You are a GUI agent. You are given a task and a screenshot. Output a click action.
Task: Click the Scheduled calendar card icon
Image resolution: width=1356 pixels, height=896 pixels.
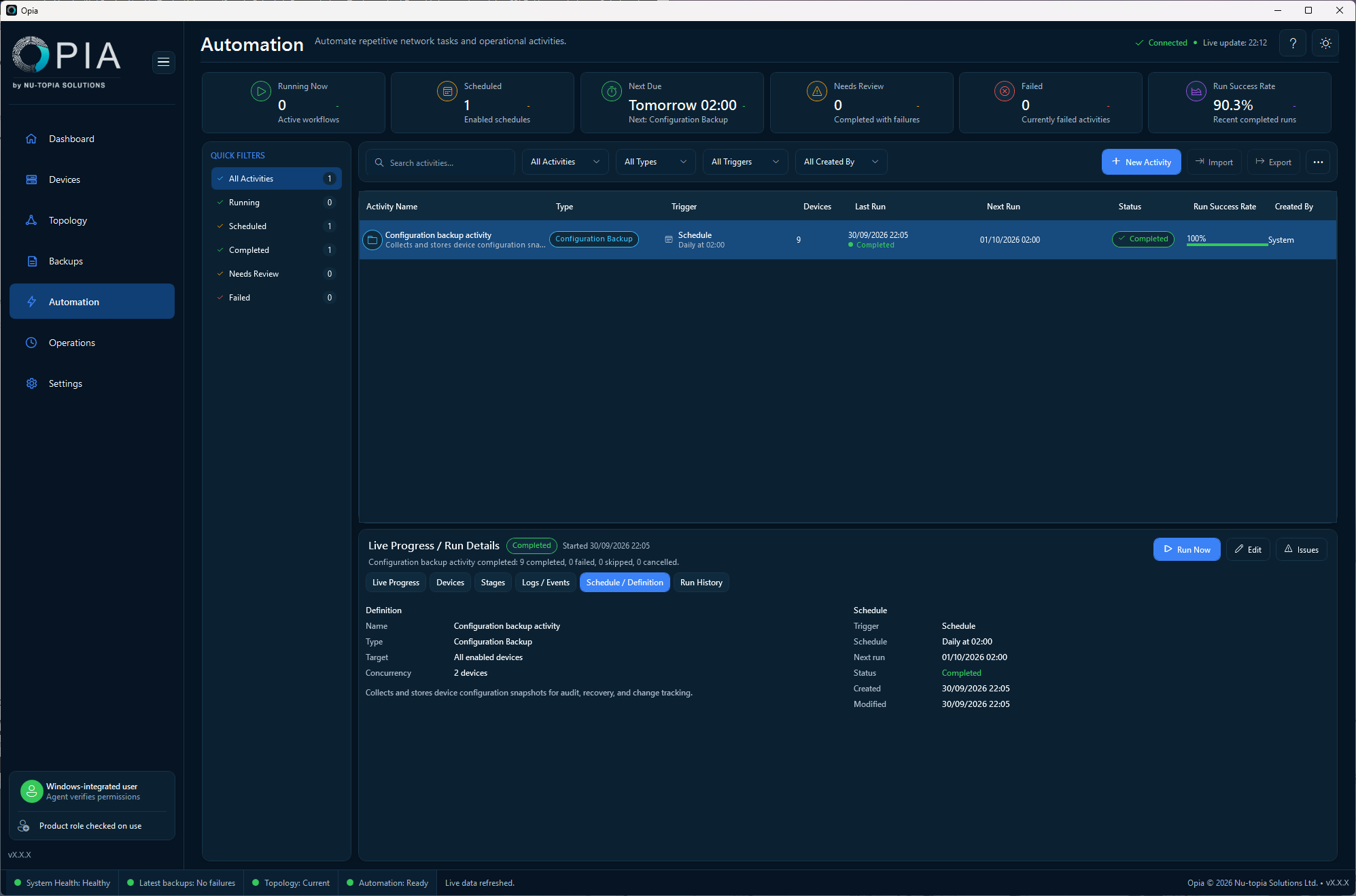447,91
